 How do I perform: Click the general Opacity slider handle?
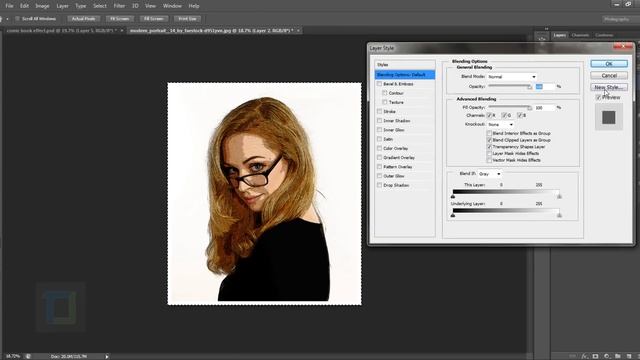pyautogui.click(x=530, y=87)
